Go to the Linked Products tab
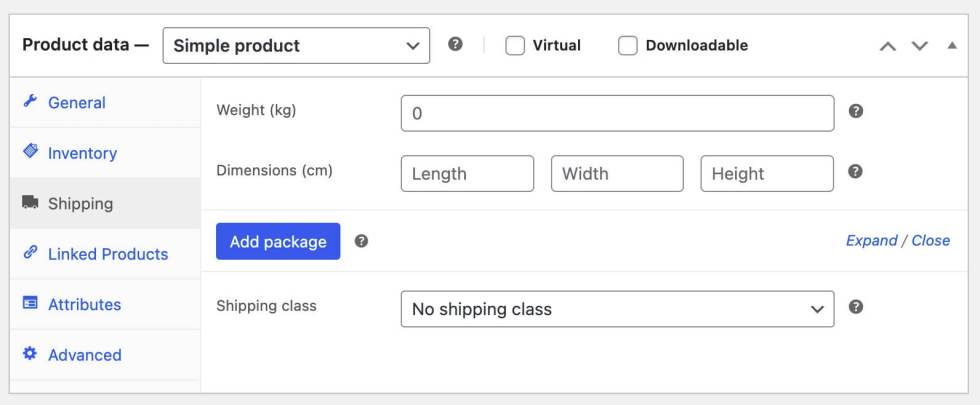980x405 pixels. (x=108, y=254)
